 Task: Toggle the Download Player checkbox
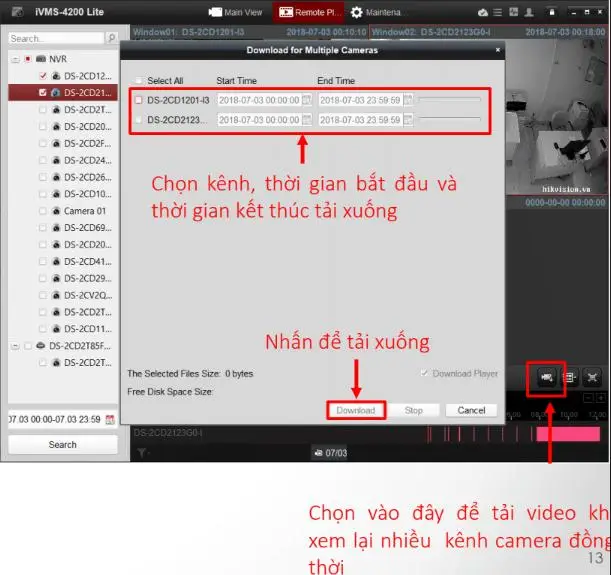click(x=424, y=373)
